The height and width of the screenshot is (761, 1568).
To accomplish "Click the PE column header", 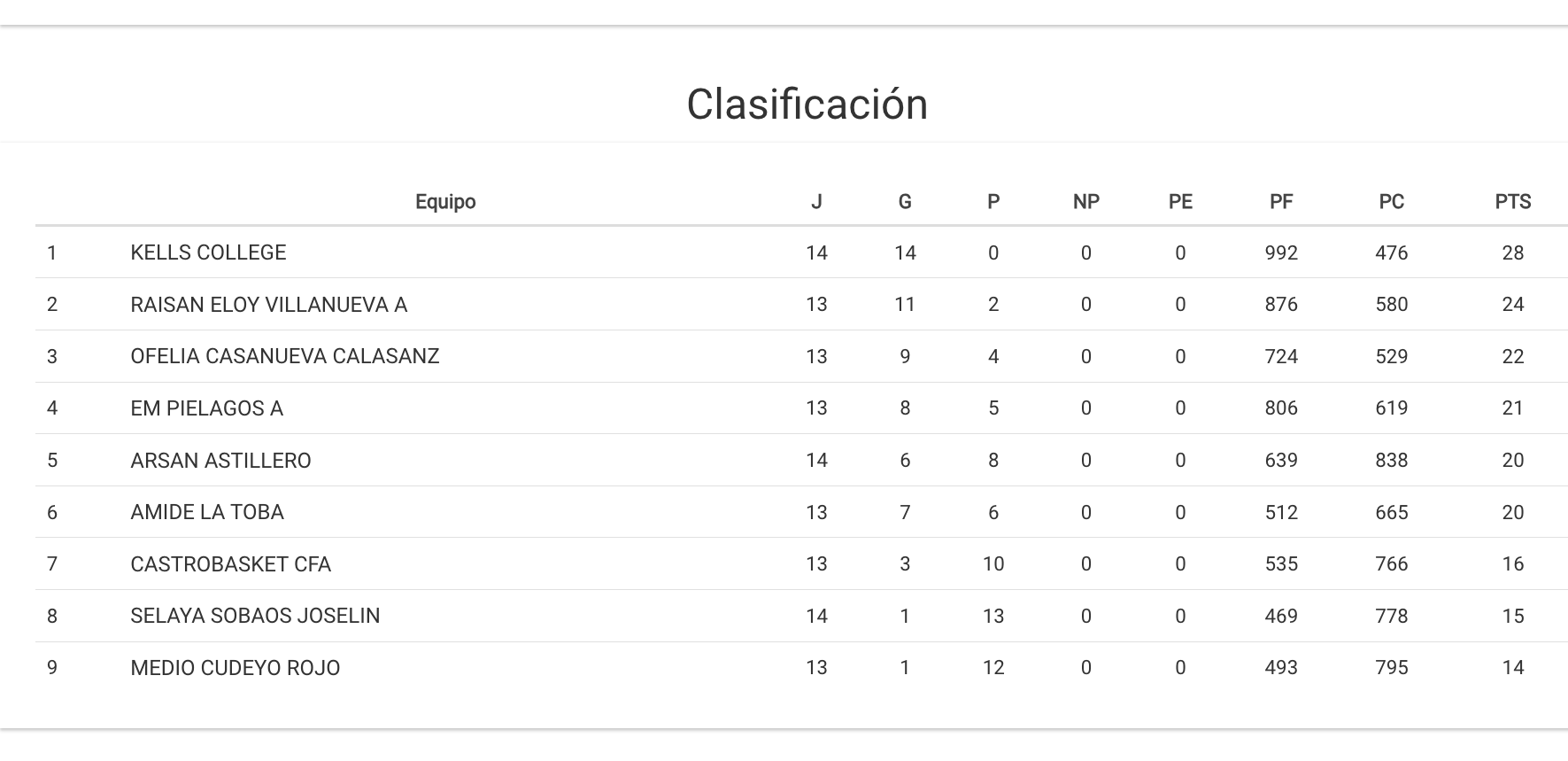I will (1179, 202).
